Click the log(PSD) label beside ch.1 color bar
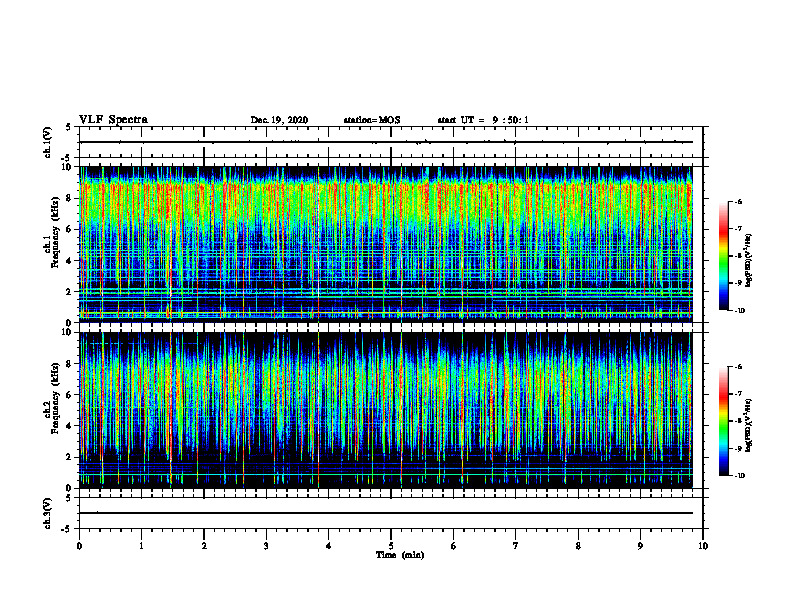This screenshot has height=612, width=792. tap(749, 261)
